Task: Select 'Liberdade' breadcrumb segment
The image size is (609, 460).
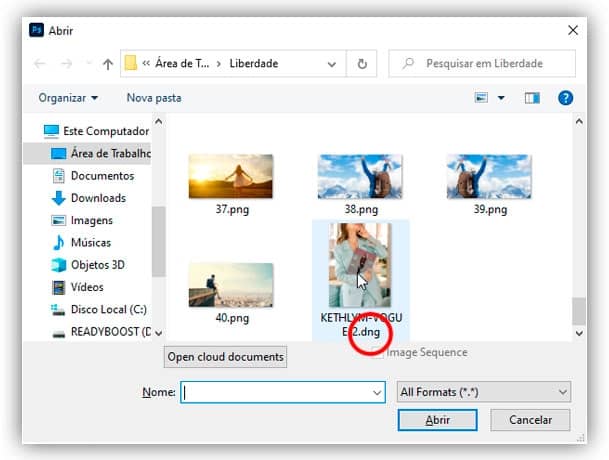Action: click(254, 63)
